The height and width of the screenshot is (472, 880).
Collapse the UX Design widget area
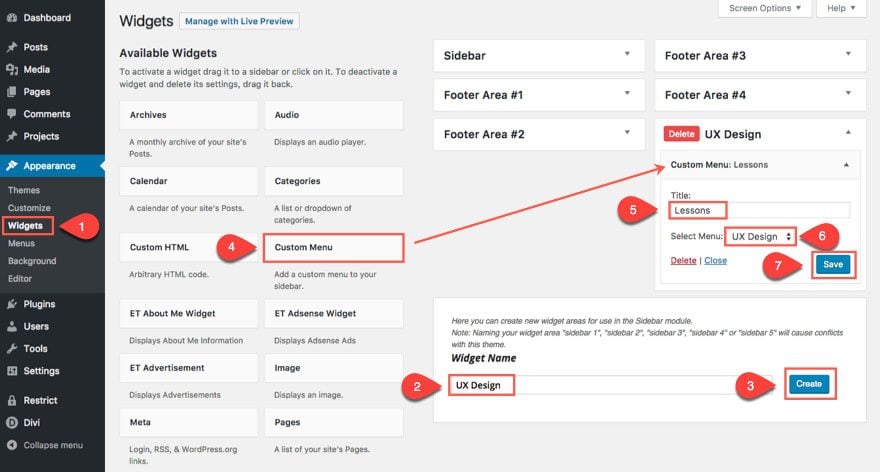tap(848, 133)
